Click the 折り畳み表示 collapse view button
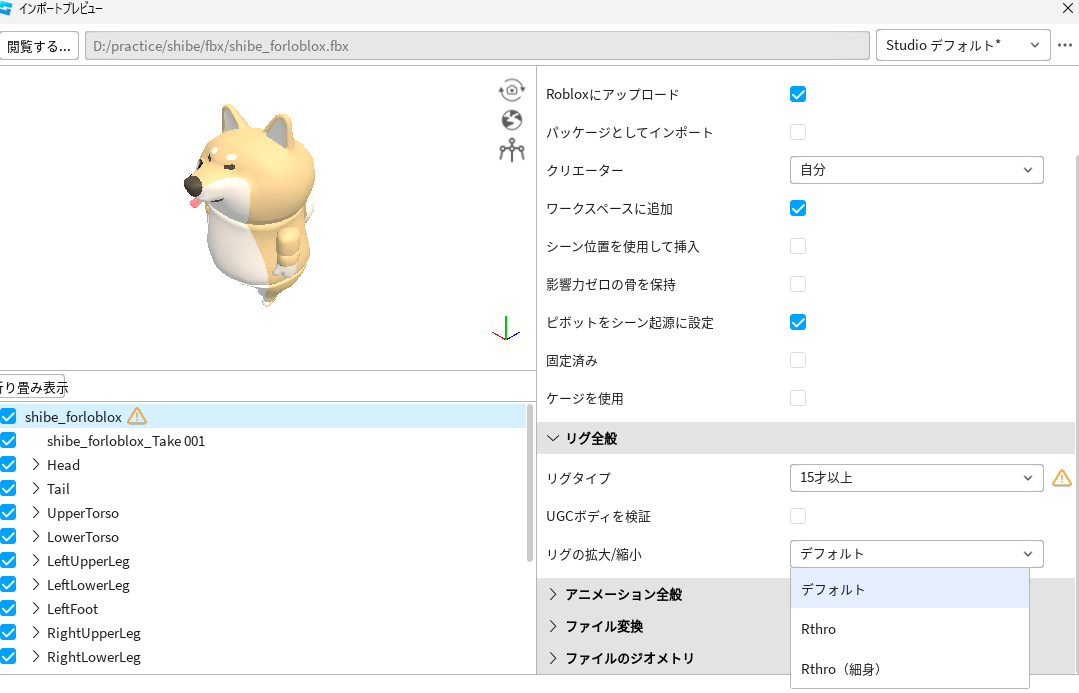The width and height of the screenshot is (1079, 693). [33, 387]
